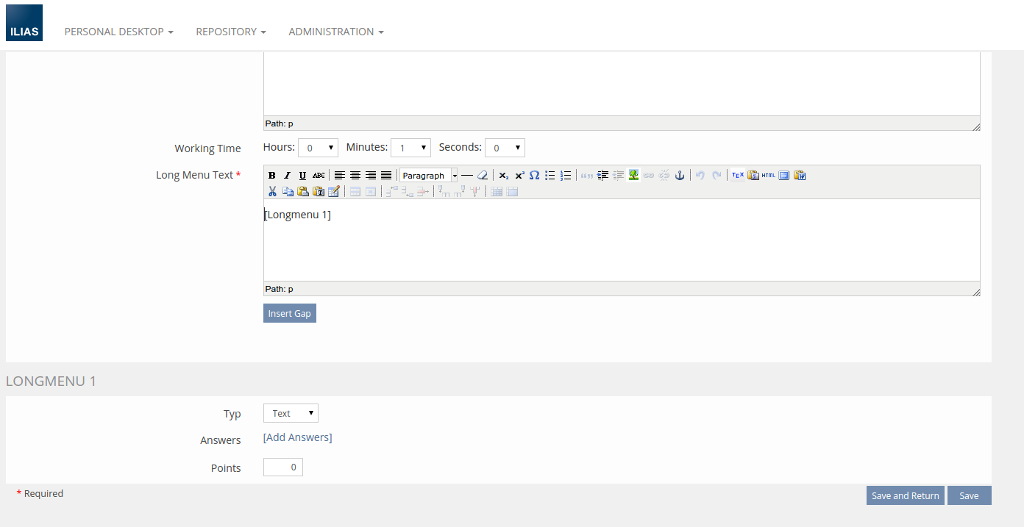The width and height of the screenshot is (1024, 527).
Task: Open the TeX formula editor icon
Action: [738, 176]
